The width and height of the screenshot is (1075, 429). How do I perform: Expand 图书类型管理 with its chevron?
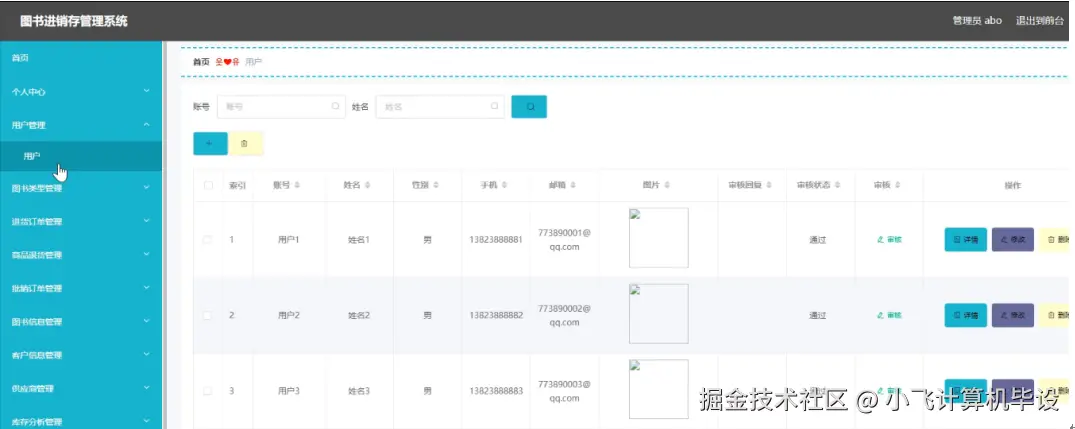146,187
